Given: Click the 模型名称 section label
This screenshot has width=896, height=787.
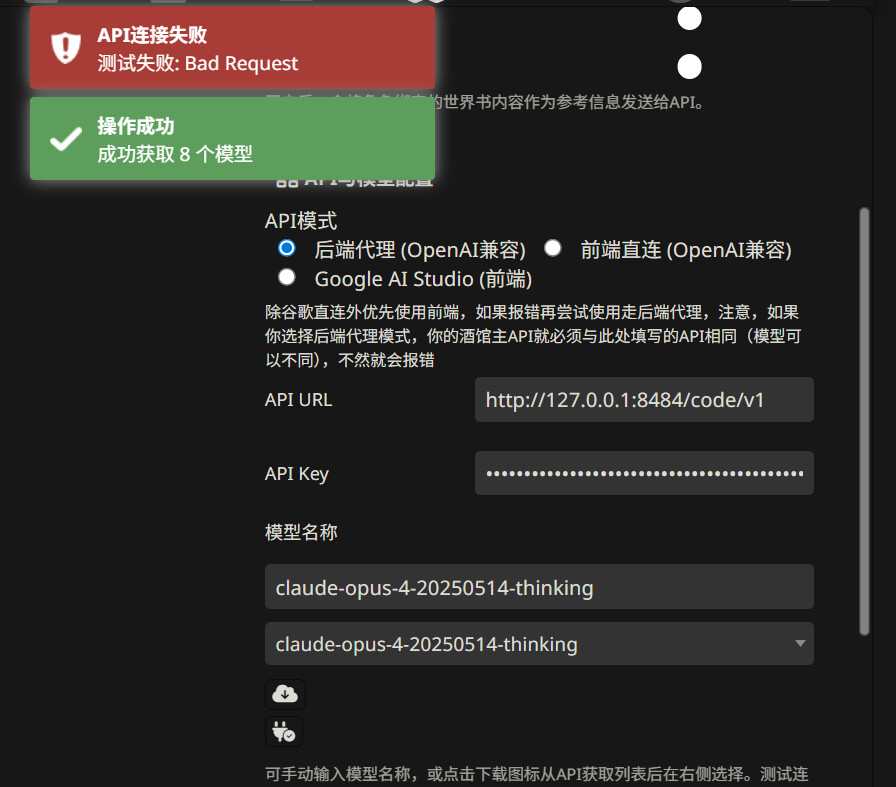Looking at the screenshot, I should 301,532.
